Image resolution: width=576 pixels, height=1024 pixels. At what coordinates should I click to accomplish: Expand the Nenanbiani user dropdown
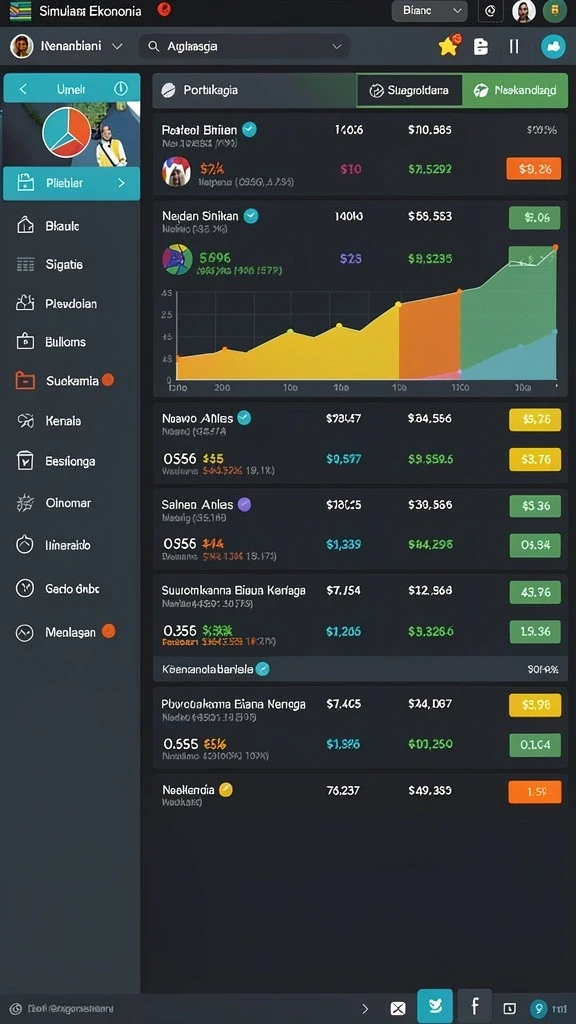coord(67,46)
